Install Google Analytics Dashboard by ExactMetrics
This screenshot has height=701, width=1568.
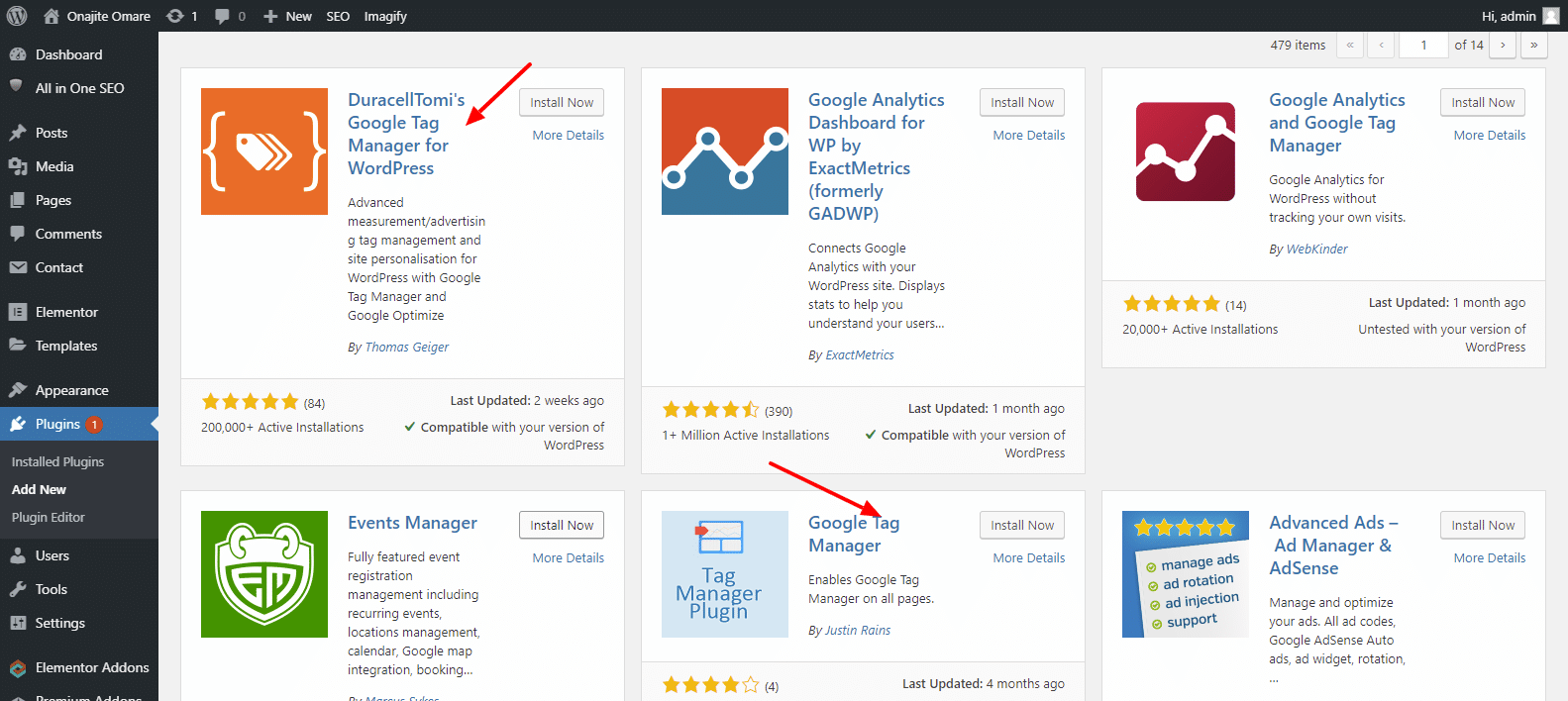1022,102
